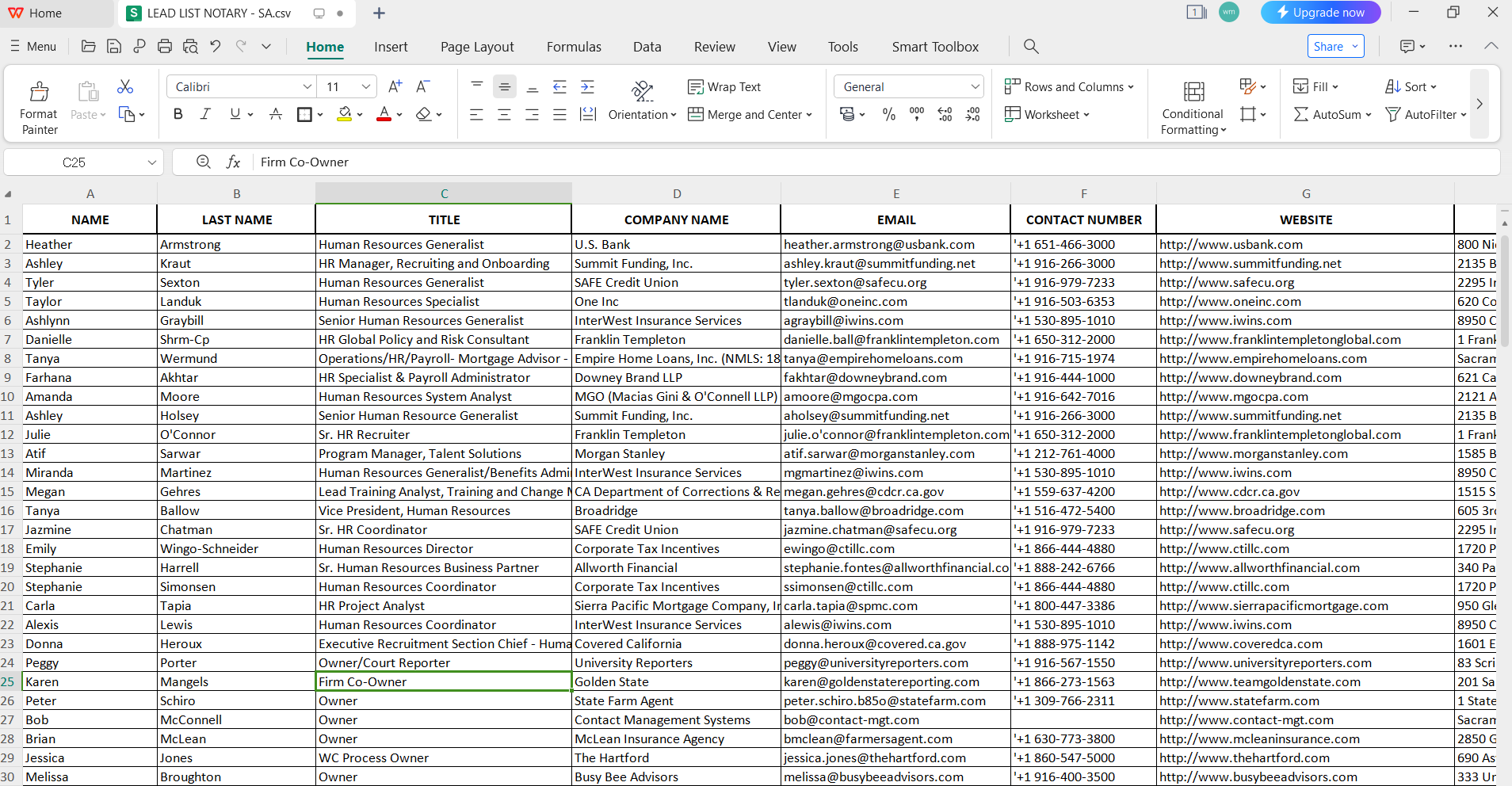The image size is (1512, 786).
Task: Select column D header
Action: coord(676,193)
